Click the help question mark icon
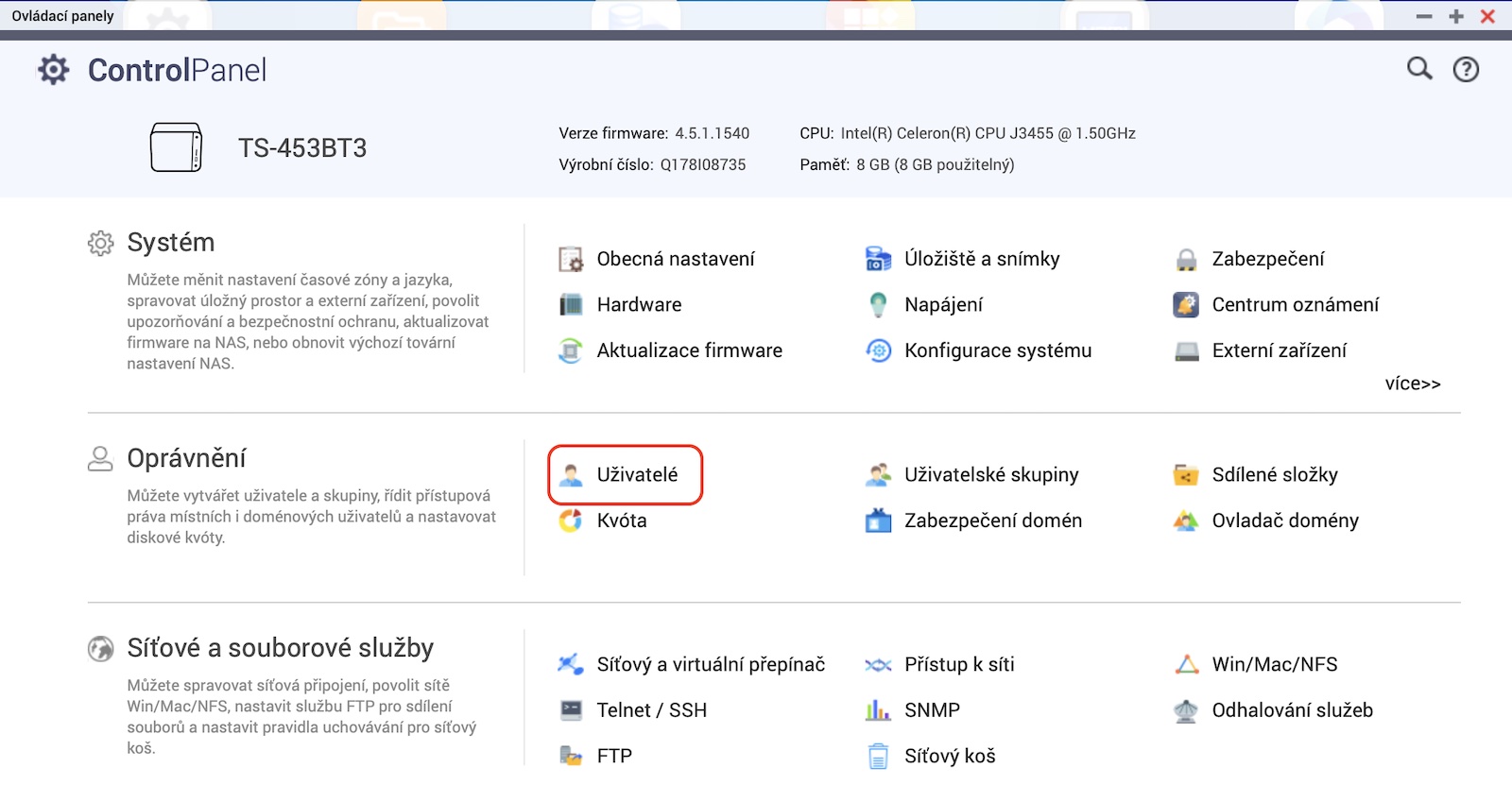This screenshot has height=785, width=1512. pyautogui.click(x=1466, y=69)
